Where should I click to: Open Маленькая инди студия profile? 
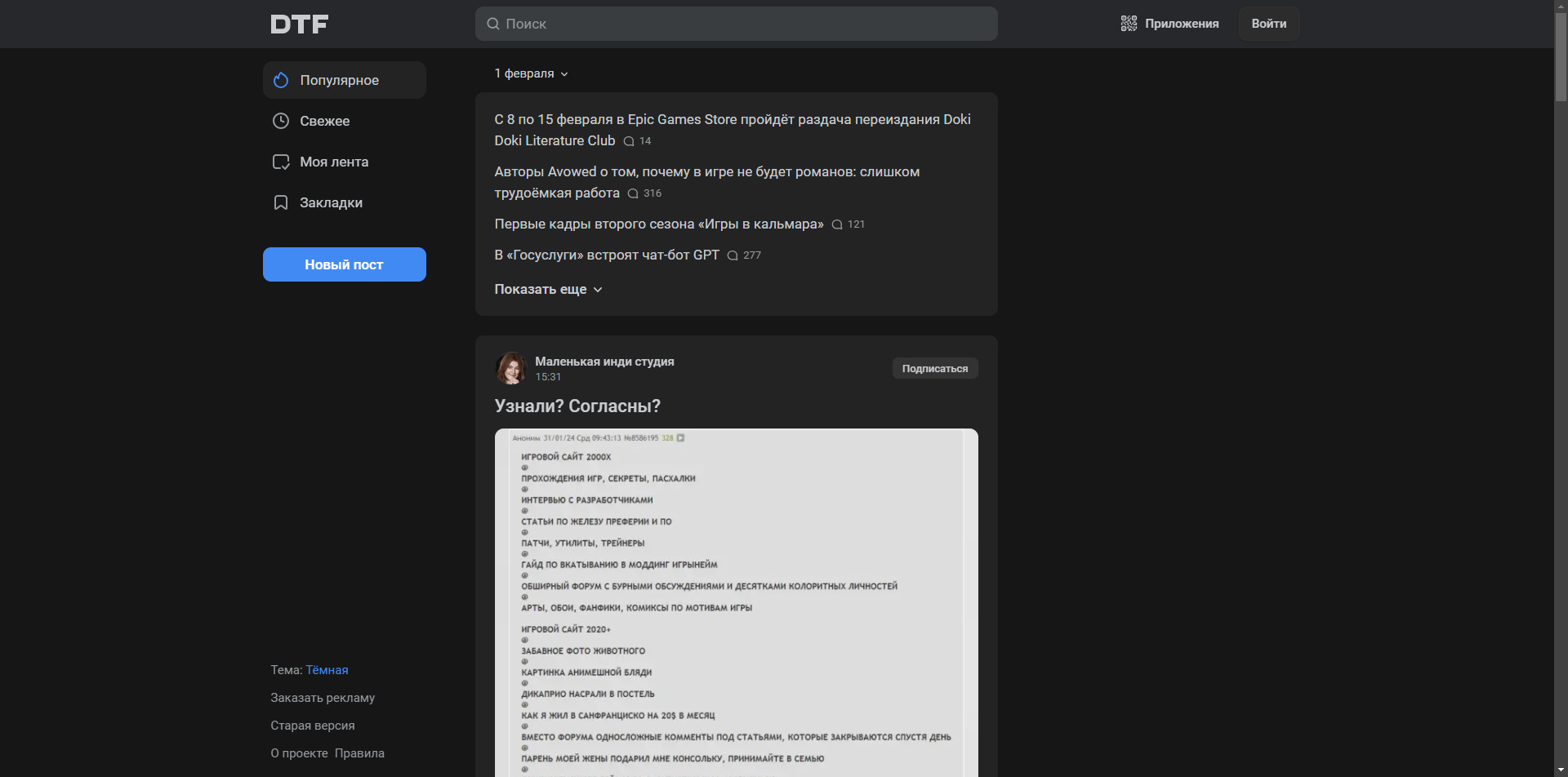click(604, 361)
